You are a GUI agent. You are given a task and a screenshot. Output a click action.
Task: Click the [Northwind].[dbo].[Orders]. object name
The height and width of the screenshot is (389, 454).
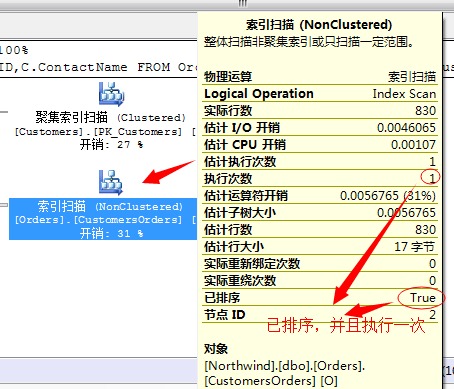pos(285,366)
